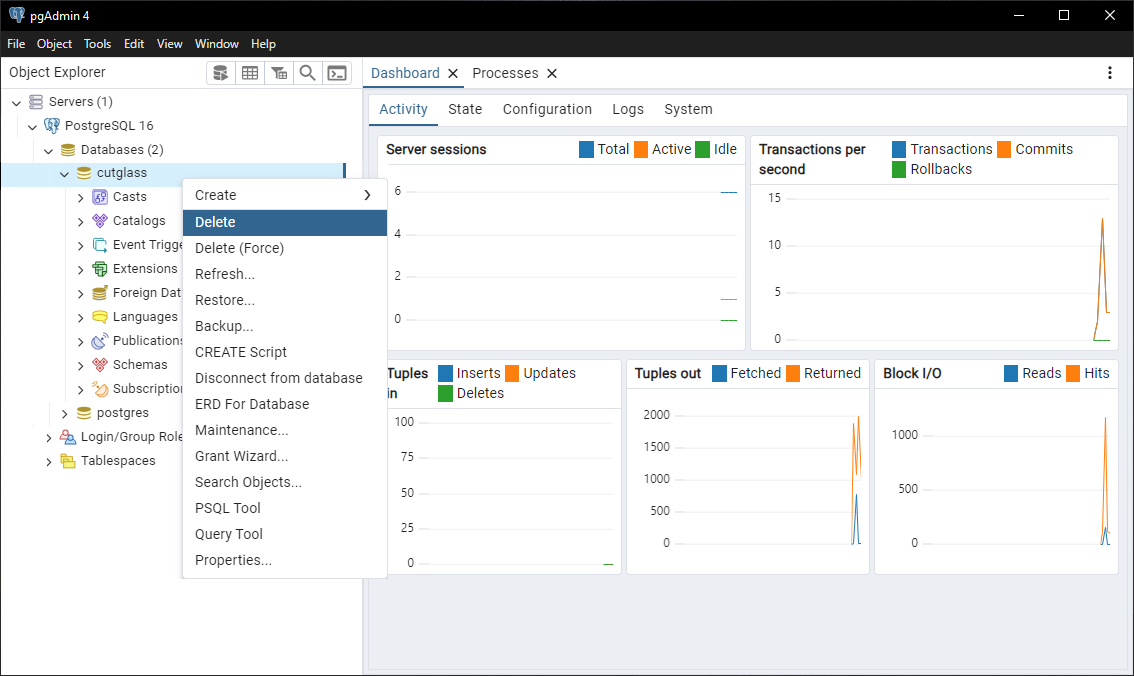
Task: Open the three-dot menu at the panel's right
Action: pyautogui.click(x=1109, y=73)
